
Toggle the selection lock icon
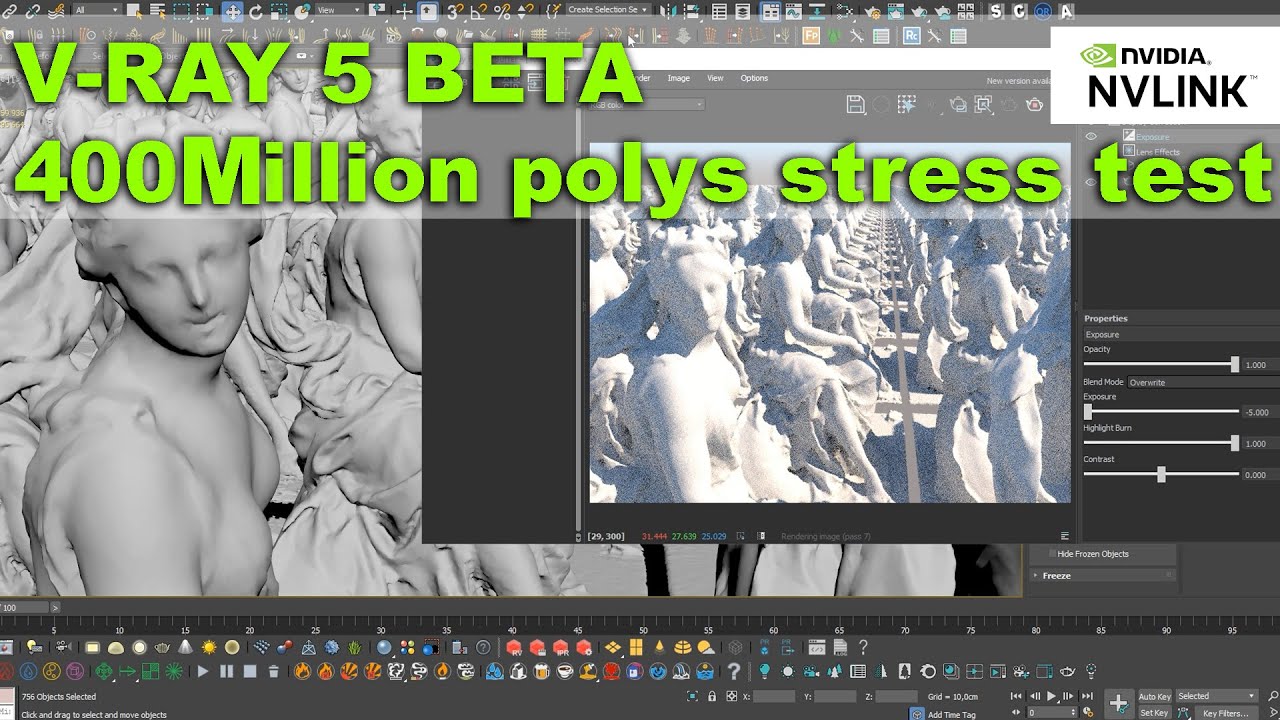712,696
